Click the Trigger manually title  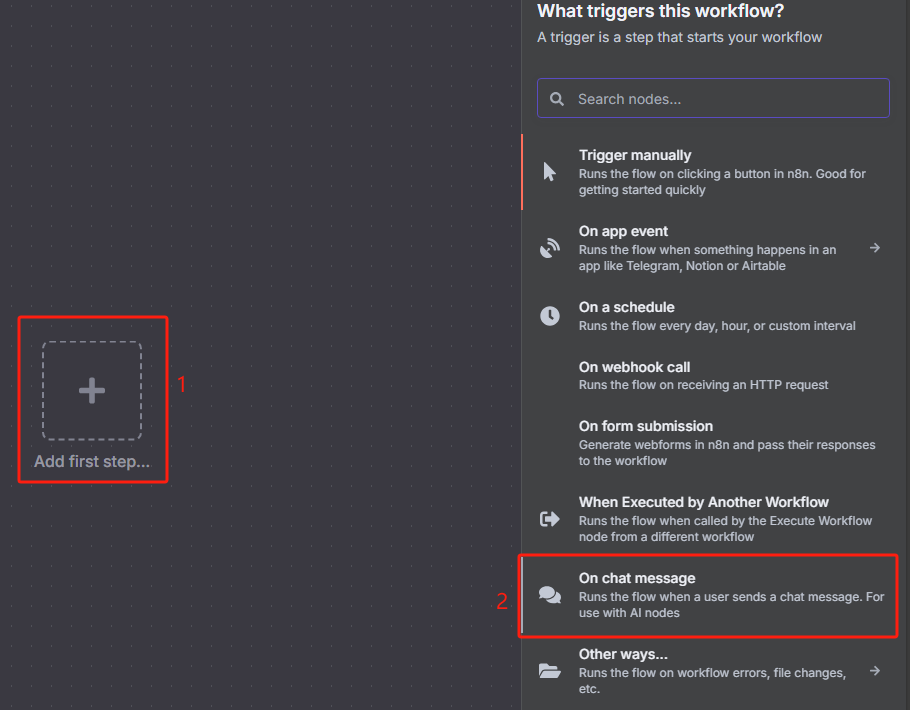click(635, 155)
